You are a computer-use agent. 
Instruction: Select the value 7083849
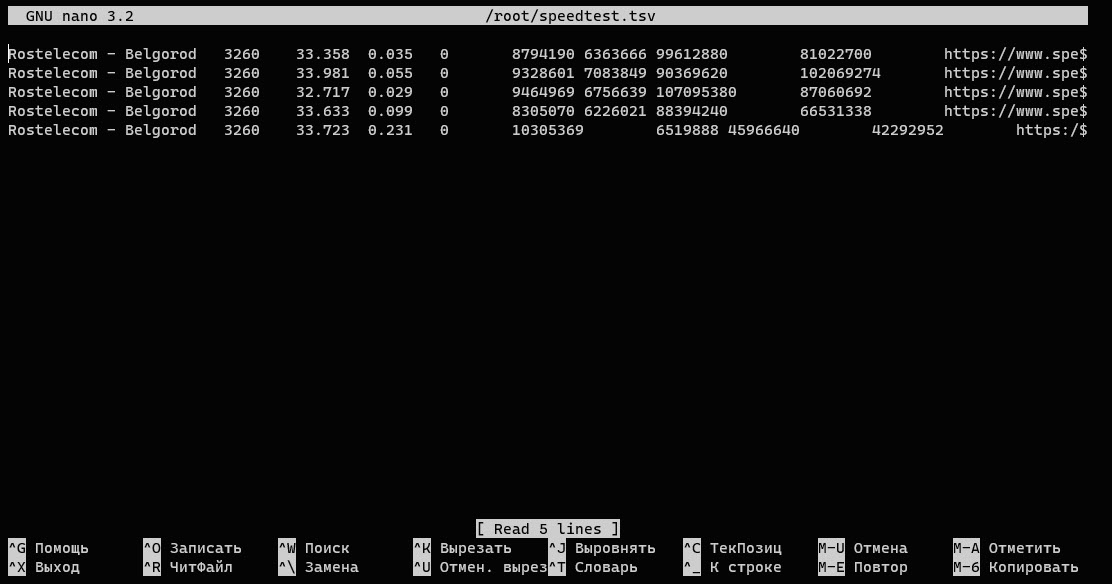click(616, 73)
